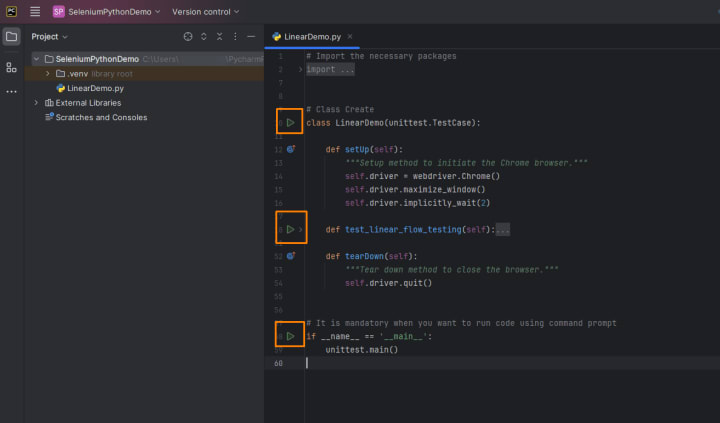Click override gutter icon beside setUp
This screenshot has width=720, height=423.
click(x=291, y=149)
